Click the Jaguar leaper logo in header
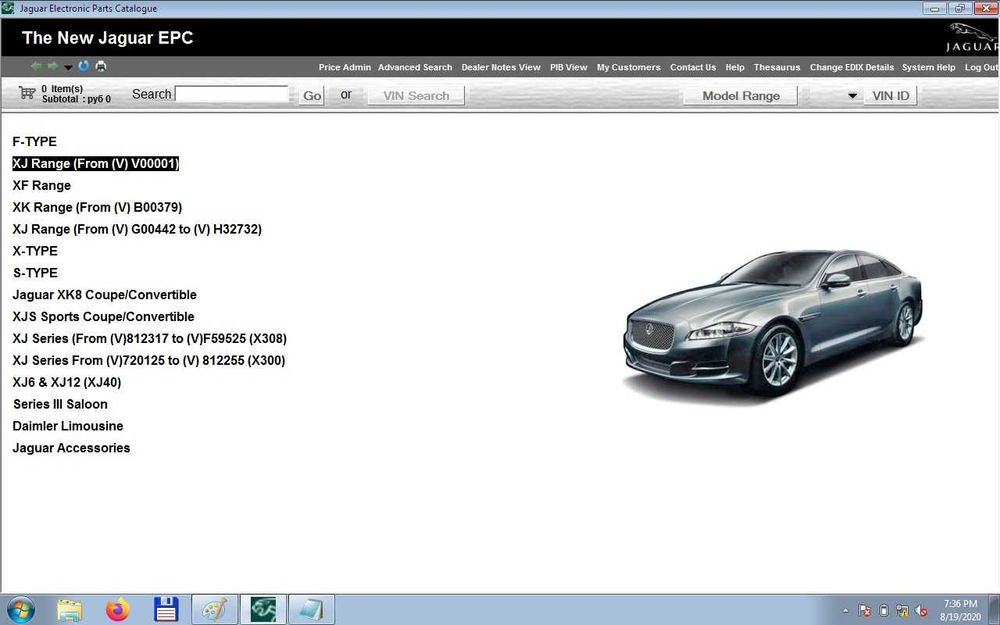 coord(972,38)
